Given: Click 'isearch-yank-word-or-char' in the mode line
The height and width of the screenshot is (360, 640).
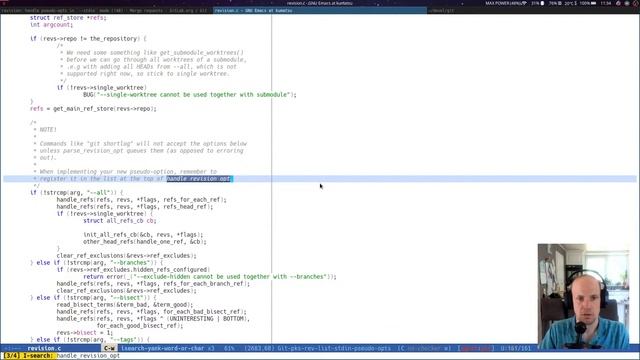Looking at the screenshot, I should [x=163, y=348].
